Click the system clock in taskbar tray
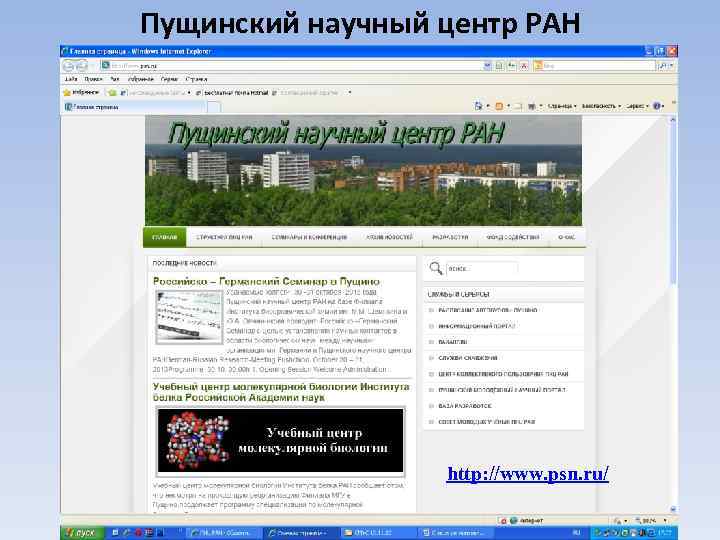720x540 pixels. coord(664,533)
